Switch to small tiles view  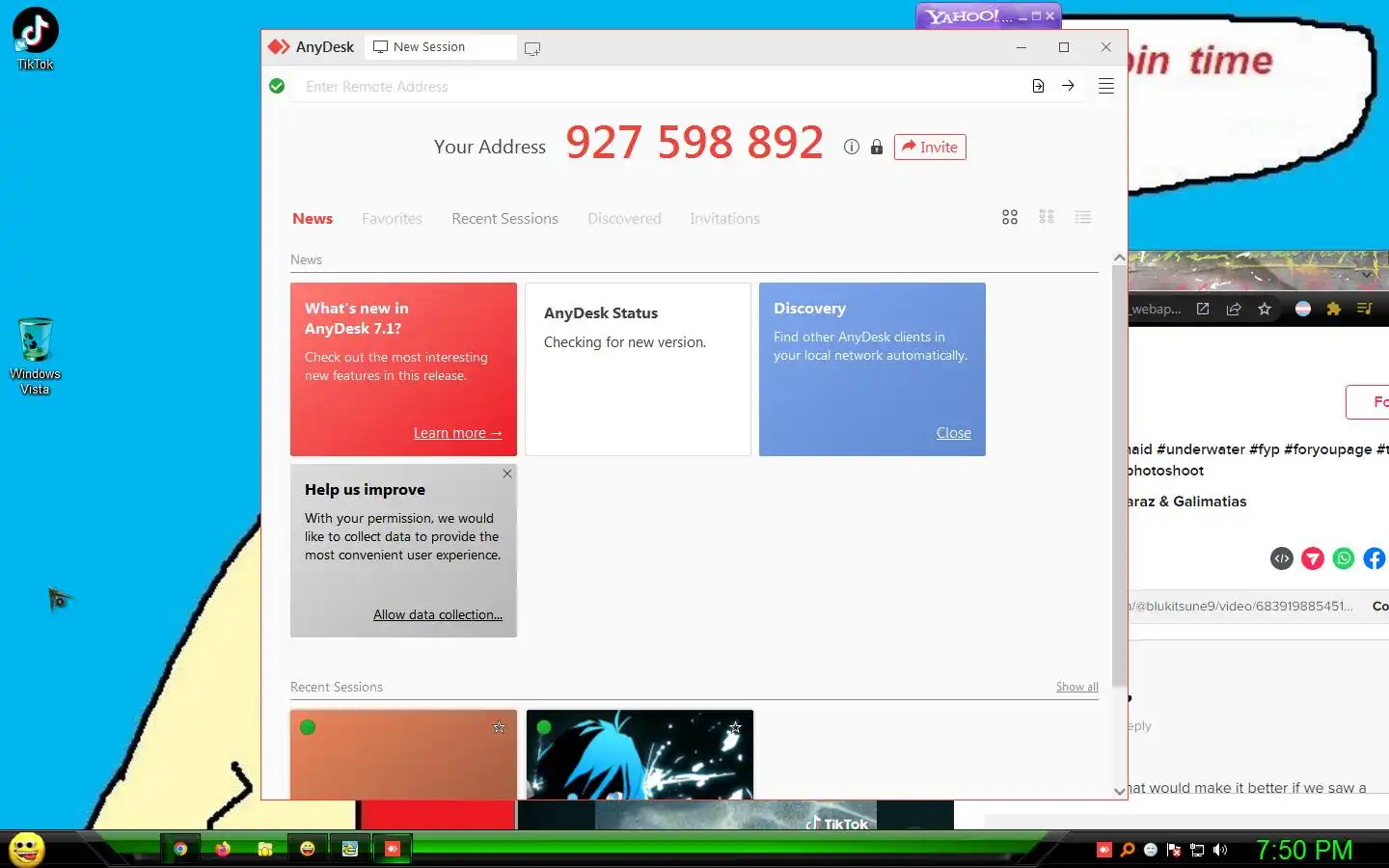(1047, 217)
